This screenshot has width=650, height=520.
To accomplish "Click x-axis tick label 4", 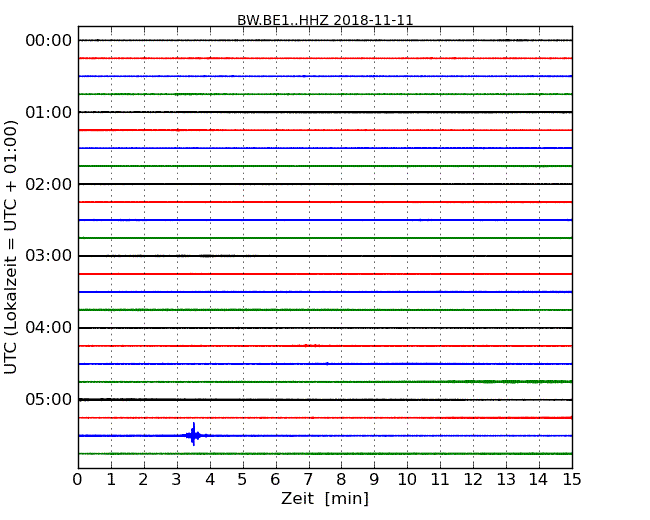I will tap(210, 480).
